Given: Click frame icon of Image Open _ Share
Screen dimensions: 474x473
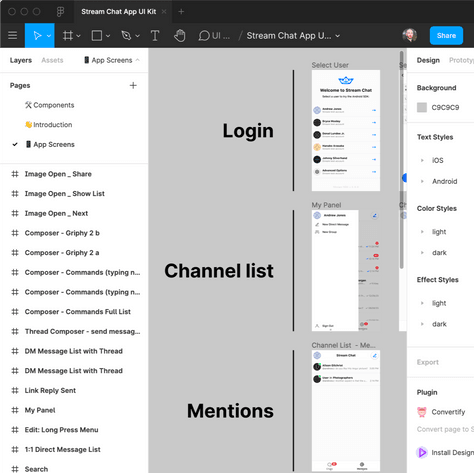Looking at the screenshot, I should point(15,174).
